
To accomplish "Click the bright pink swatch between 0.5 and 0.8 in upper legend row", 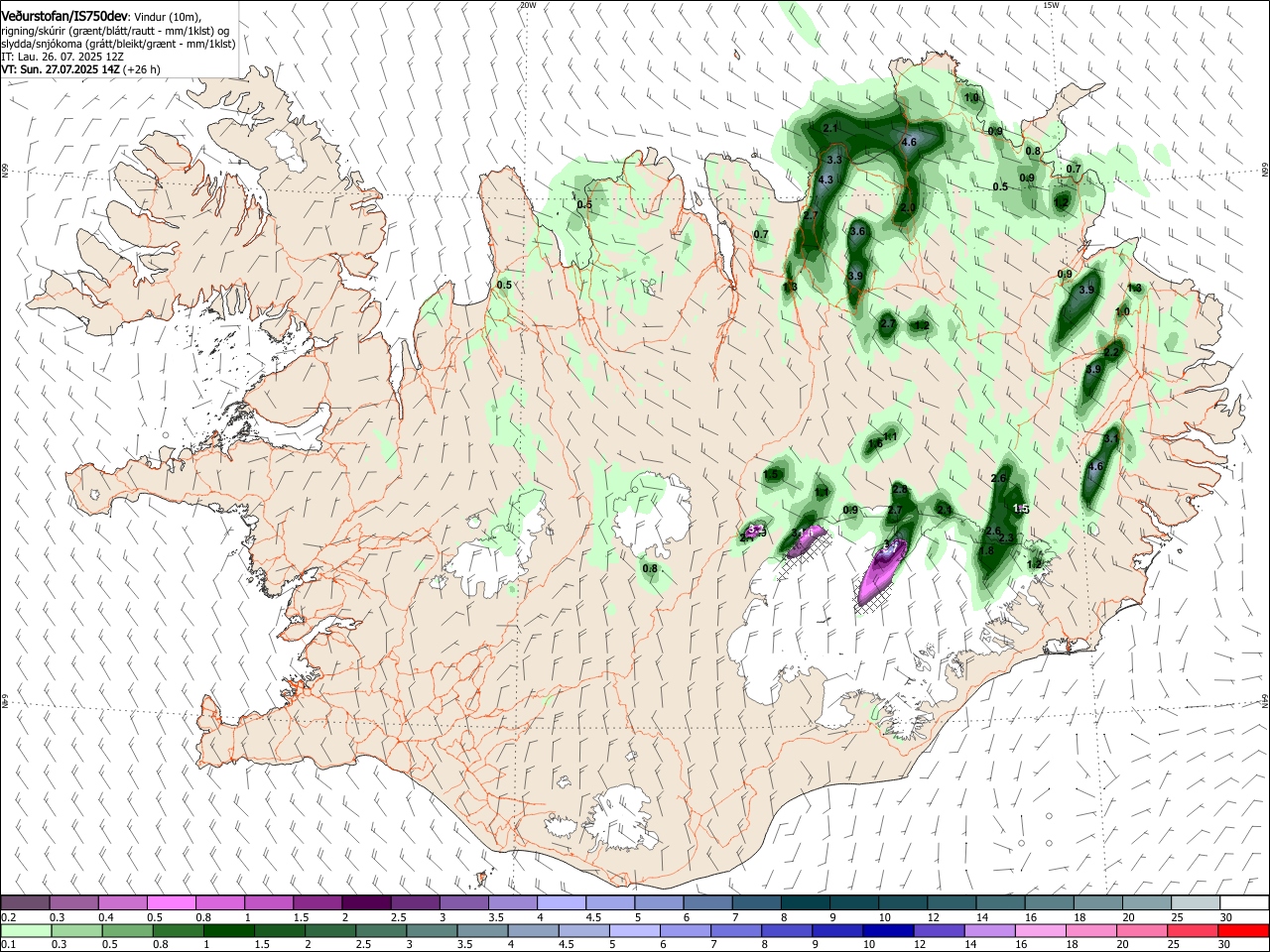I will pyautogui.click(x=171, y=903).
